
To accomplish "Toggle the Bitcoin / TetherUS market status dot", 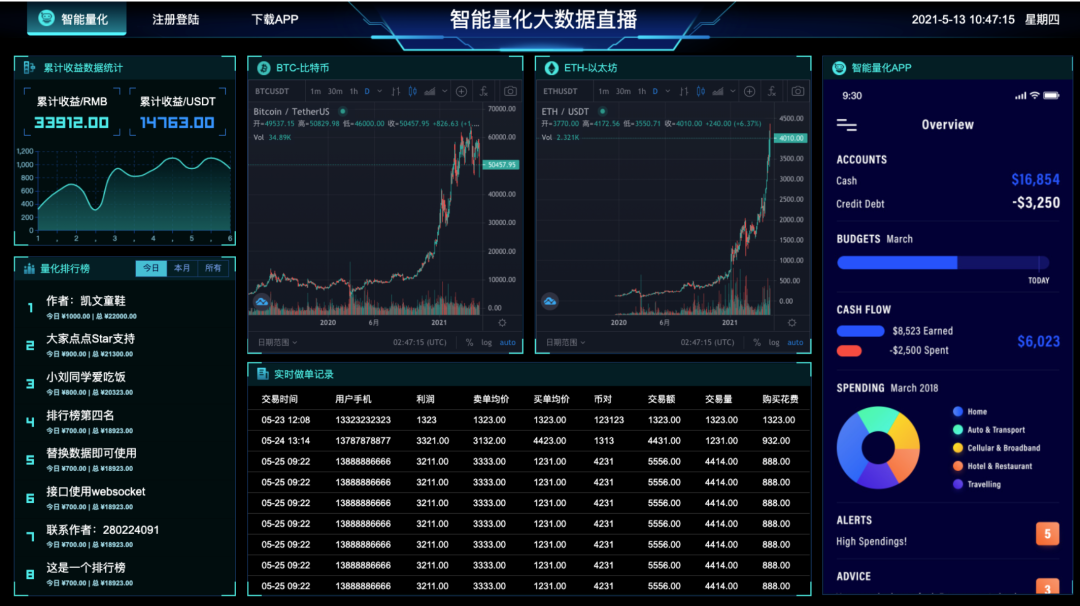I will click(x=342, y=111).
